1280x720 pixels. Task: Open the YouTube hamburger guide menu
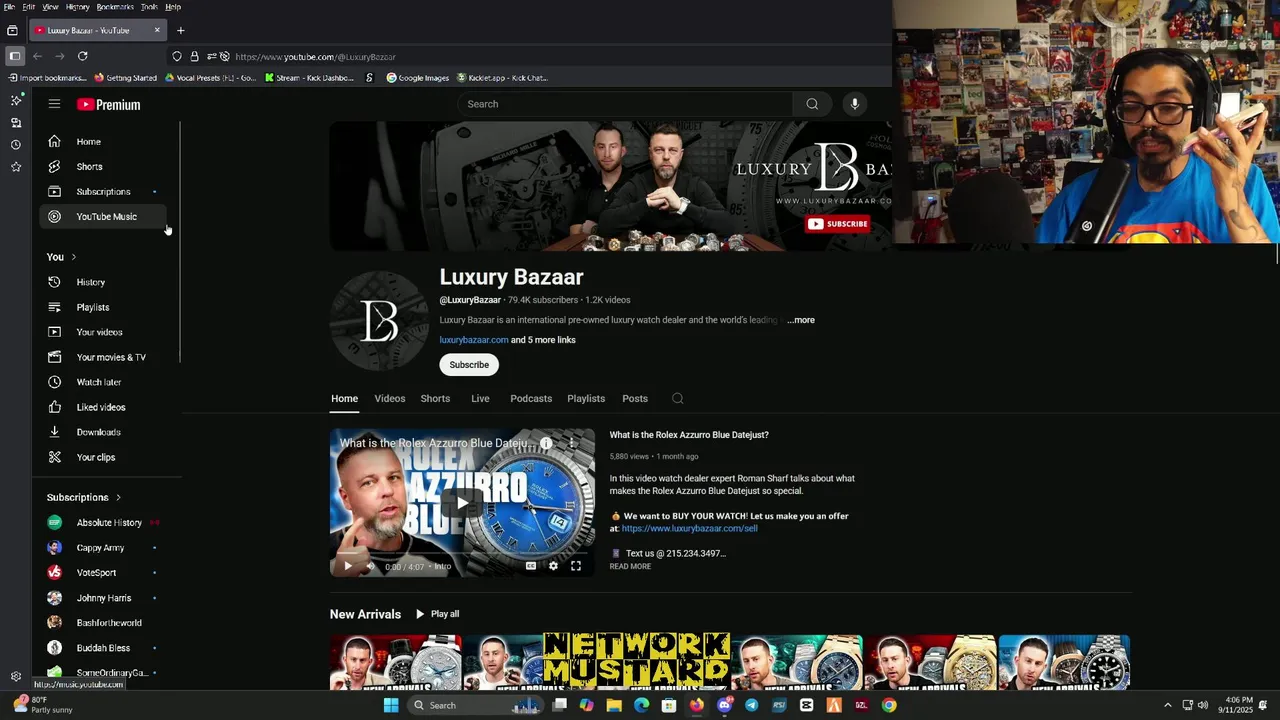click(54, 104)
